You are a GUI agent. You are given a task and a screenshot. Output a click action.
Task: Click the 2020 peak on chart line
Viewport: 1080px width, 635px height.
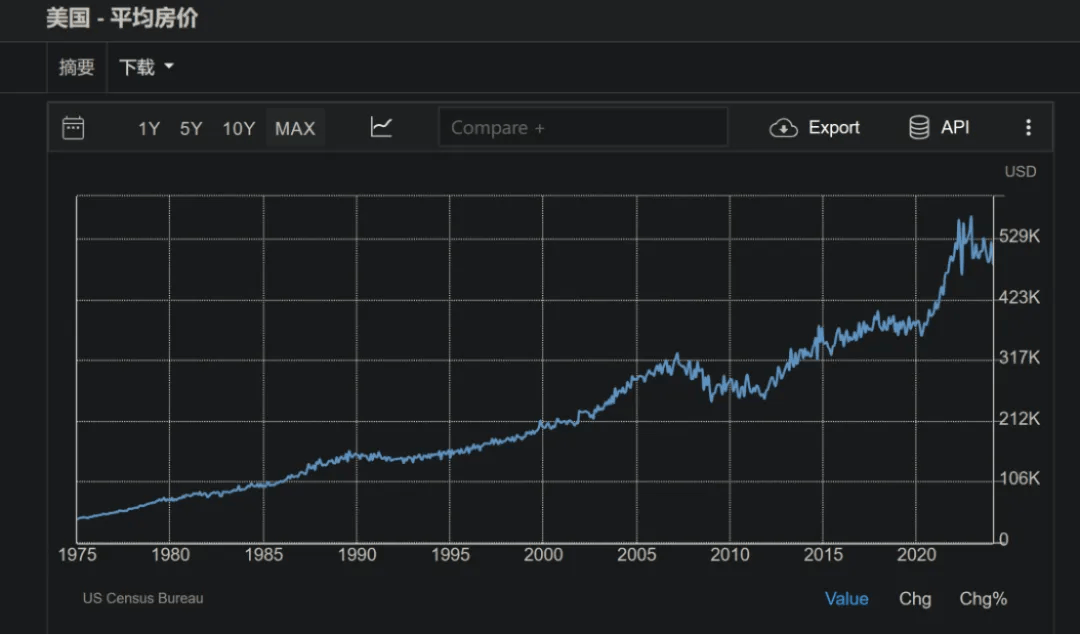pos(970,218)
